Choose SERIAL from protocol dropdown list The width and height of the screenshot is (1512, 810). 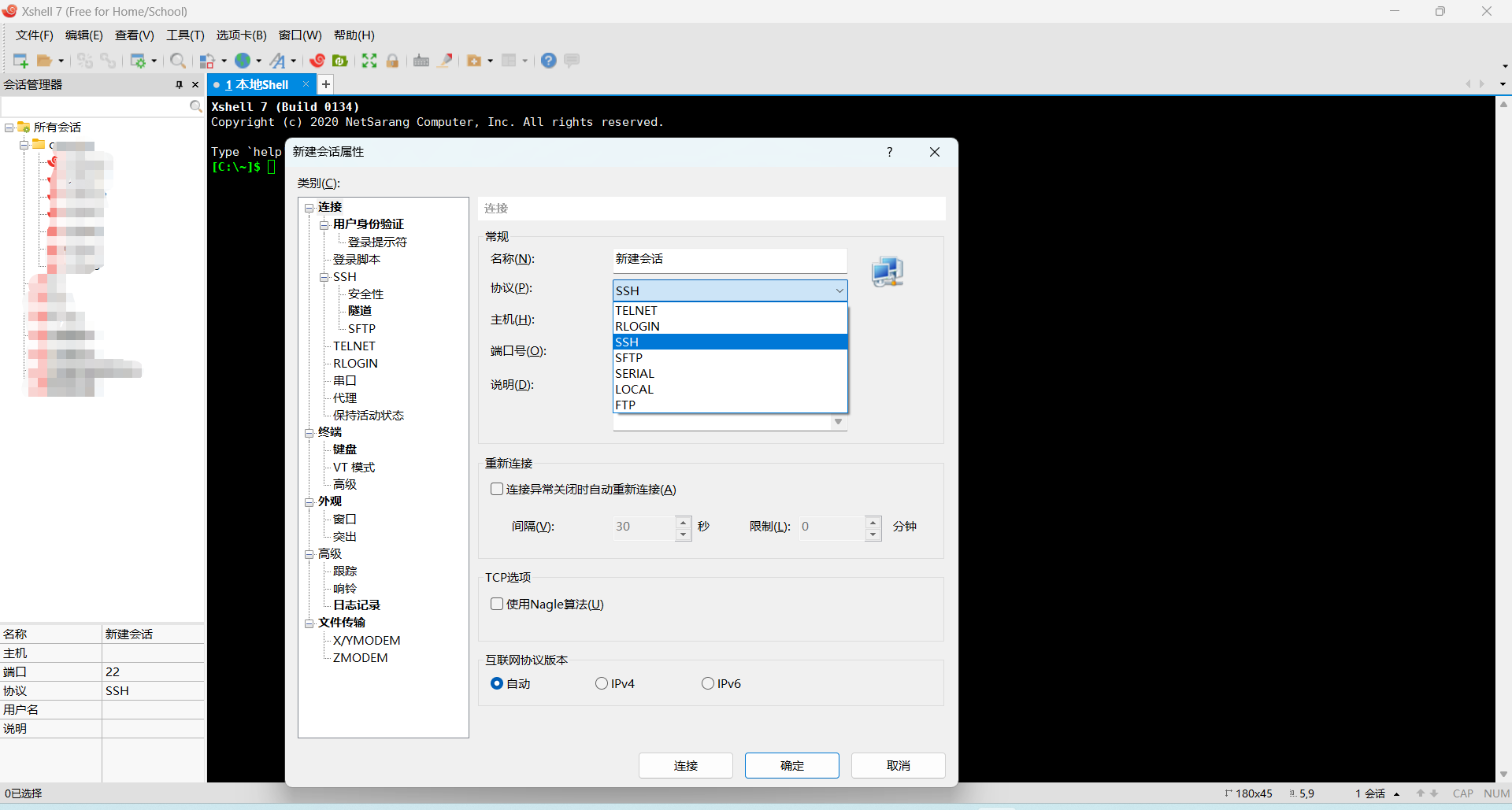point(730,374)
